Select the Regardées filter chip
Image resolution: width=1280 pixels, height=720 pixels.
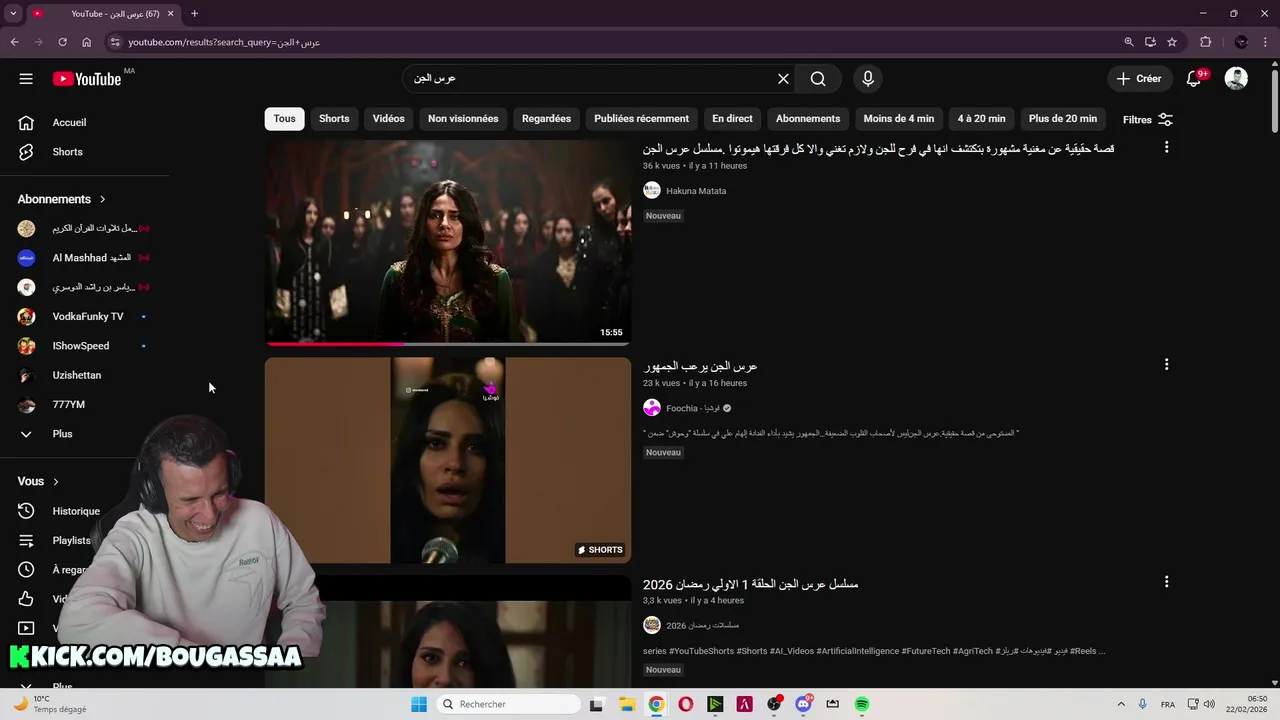[x=546, y=119]
